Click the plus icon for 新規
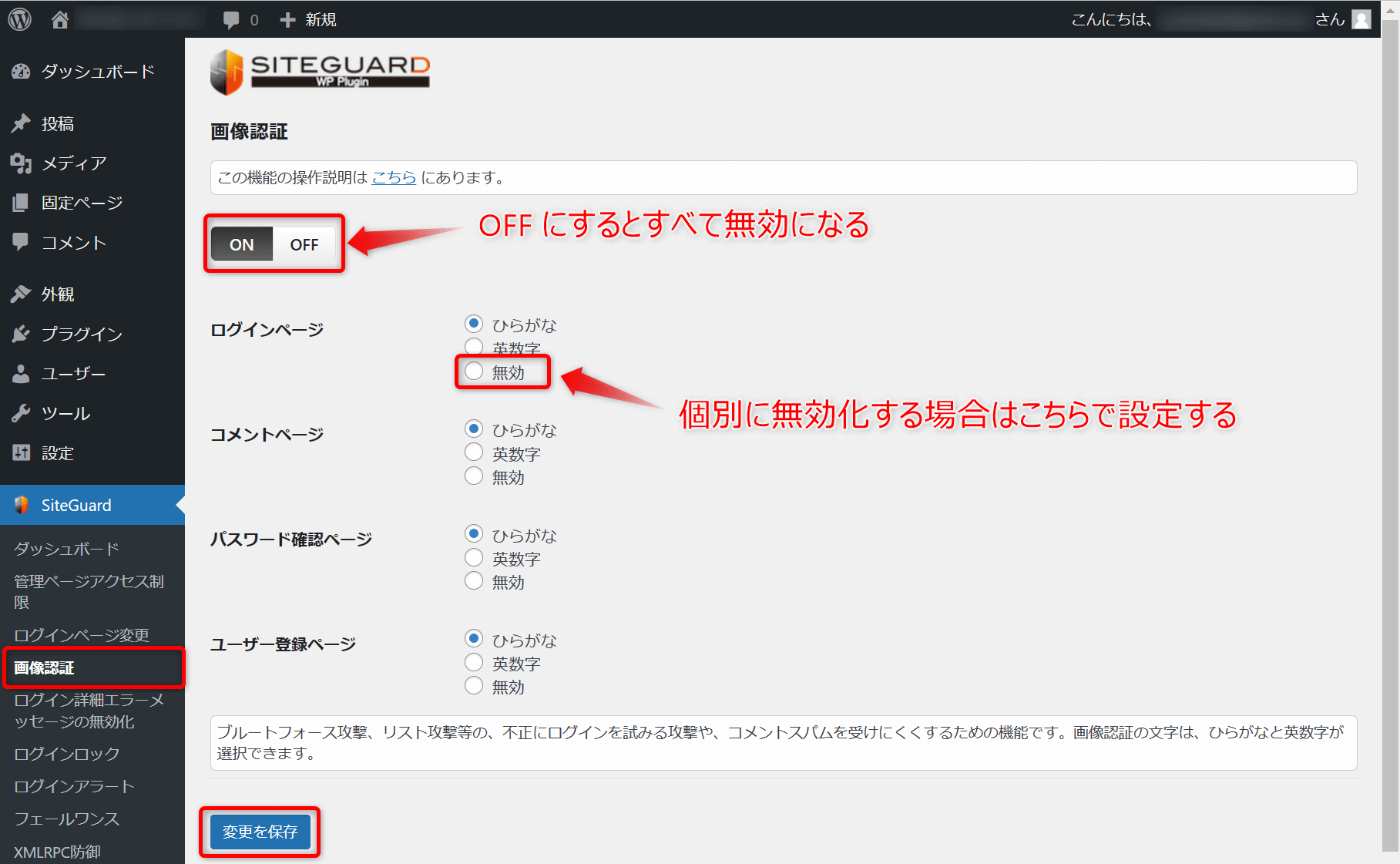1400x864 pixels. pos(287,20)
